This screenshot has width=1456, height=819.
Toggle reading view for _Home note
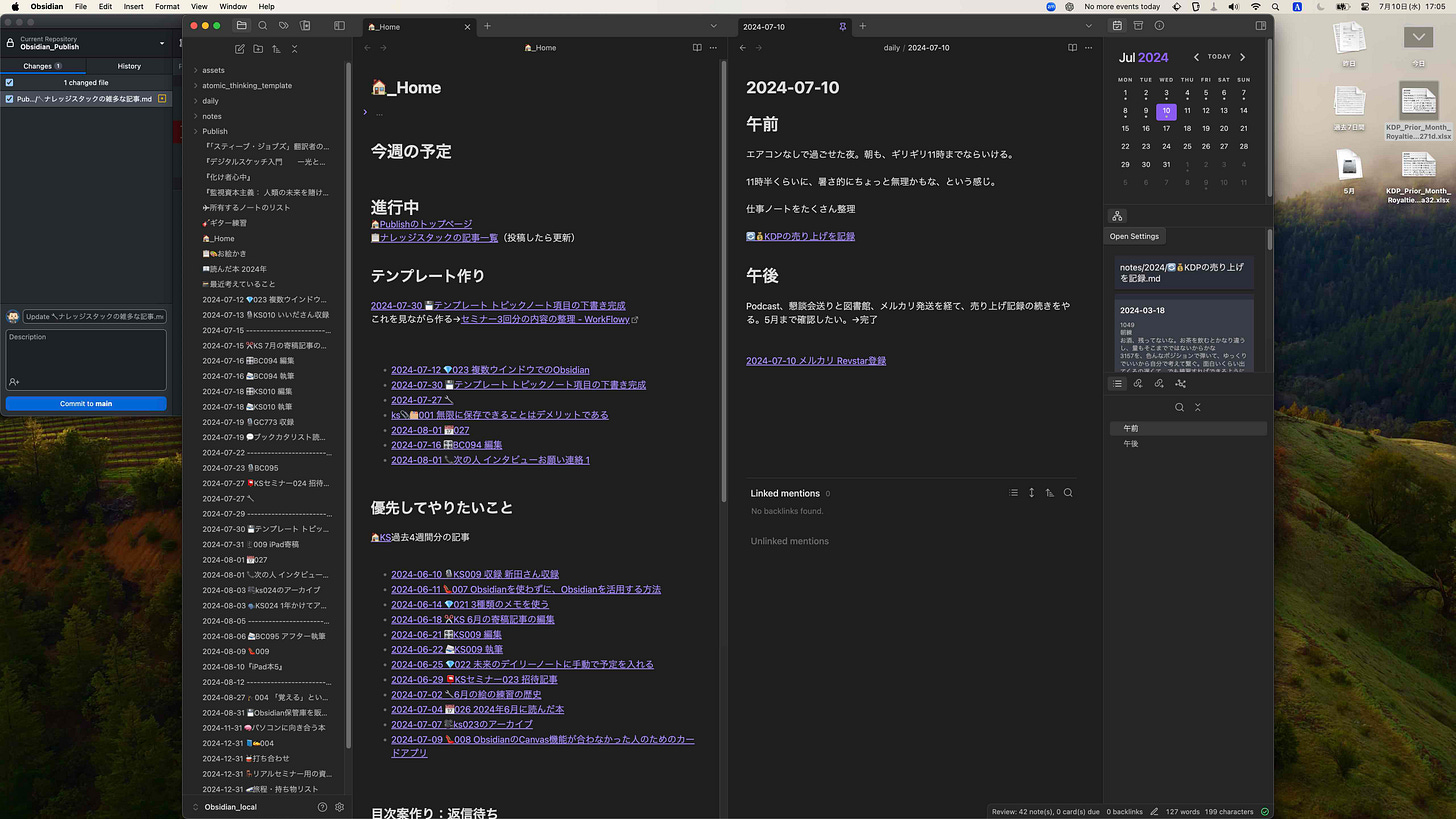point(697,48)
